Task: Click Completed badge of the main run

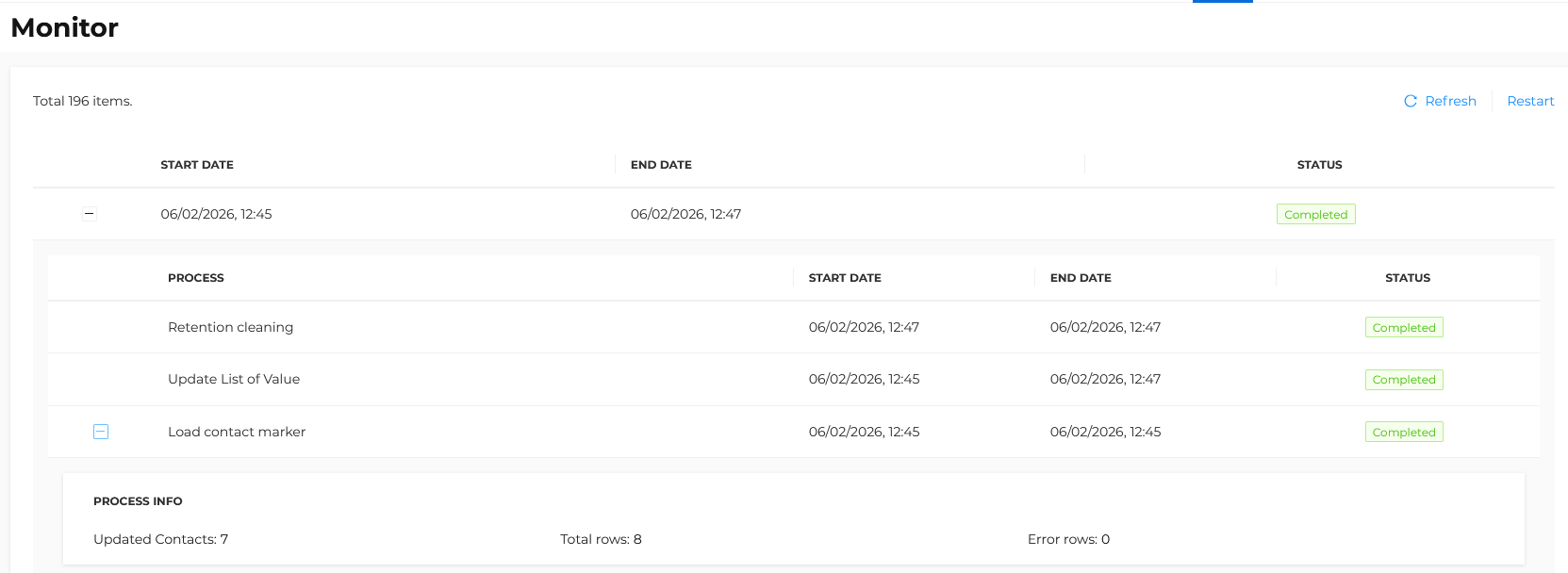Action: 1315,215
